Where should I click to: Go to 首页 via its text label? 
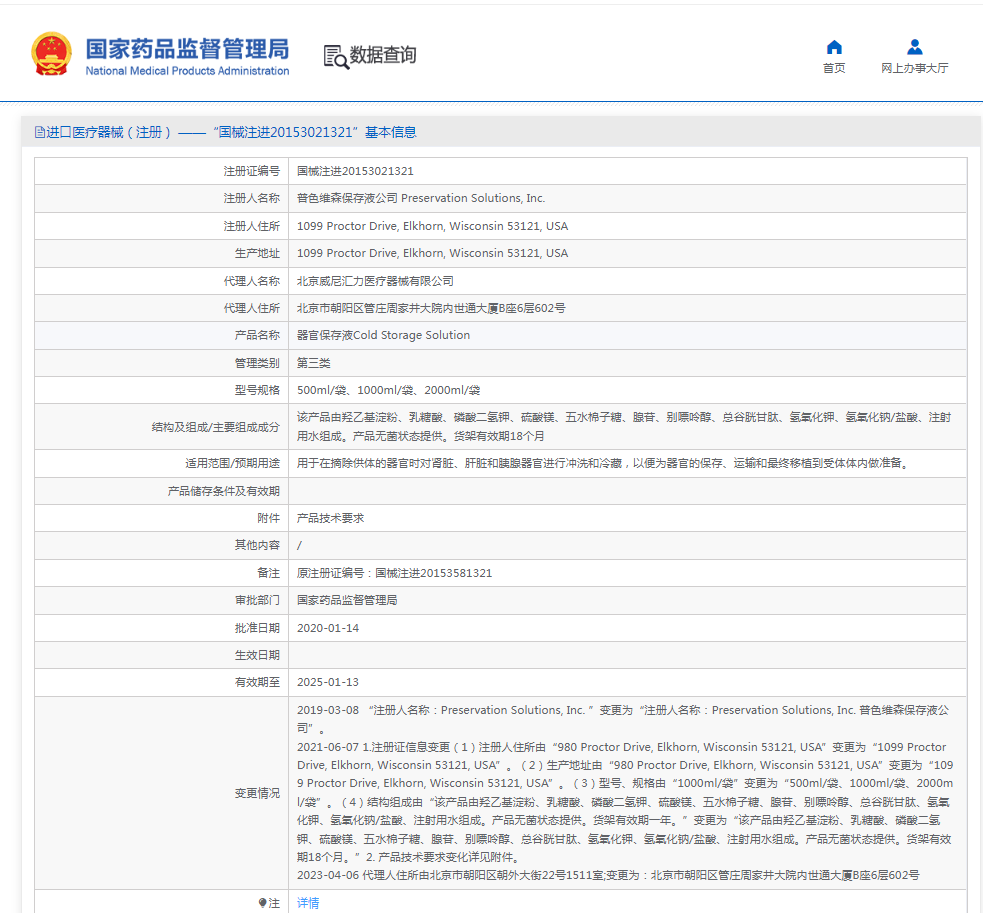click(834, 68)
